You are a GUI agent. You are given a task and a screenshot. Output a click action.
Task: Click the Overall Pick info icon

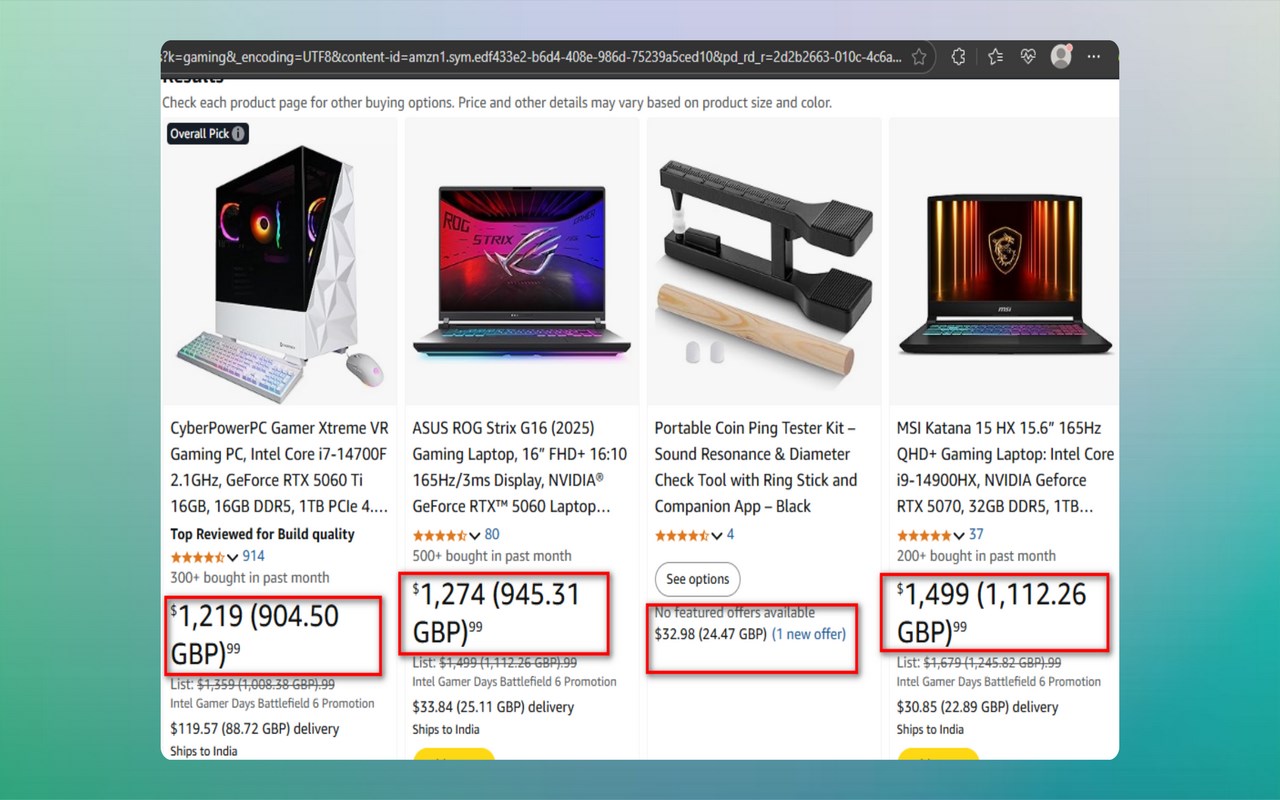(x=238, y=134)
